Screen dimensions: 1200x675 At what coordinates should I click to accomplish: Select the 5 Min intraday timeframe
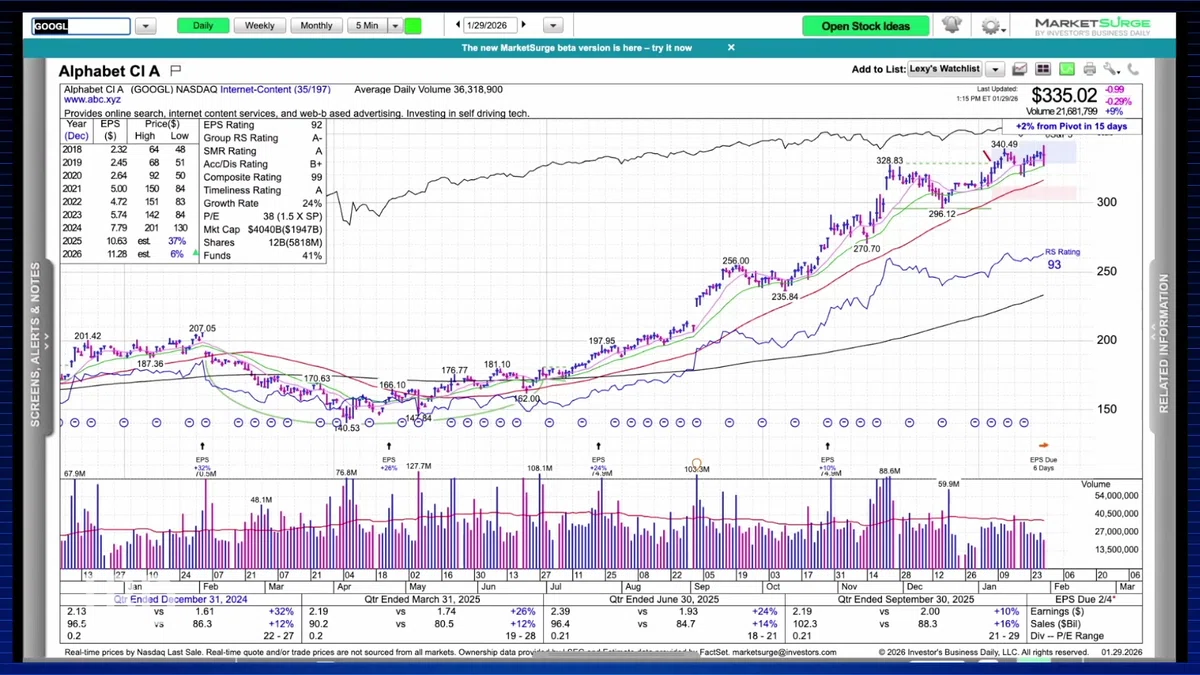(367, 26)
